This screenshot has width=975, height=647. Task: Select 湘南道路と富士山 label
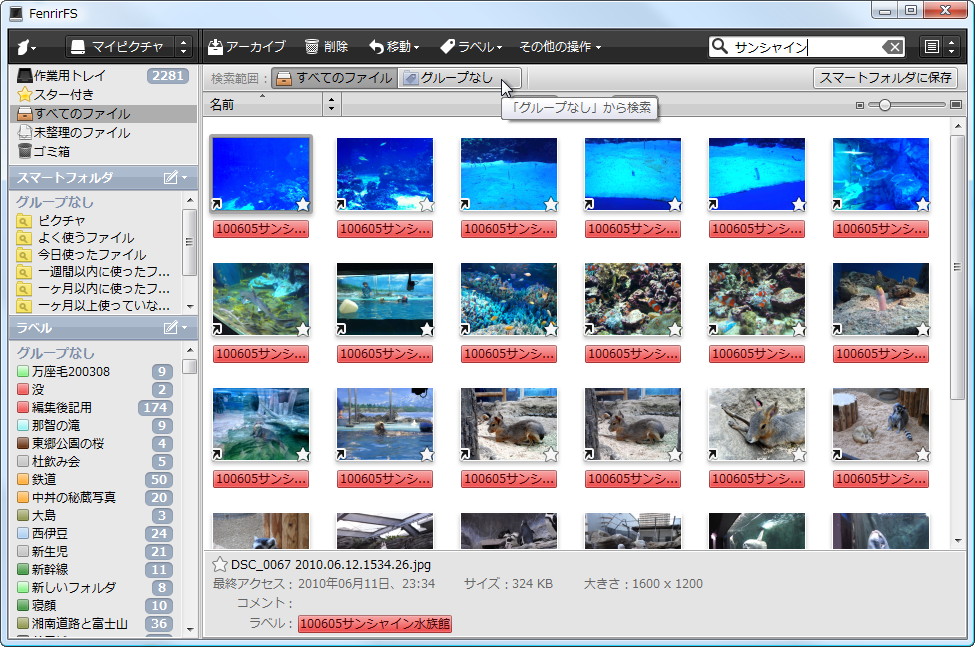[95, 623]
